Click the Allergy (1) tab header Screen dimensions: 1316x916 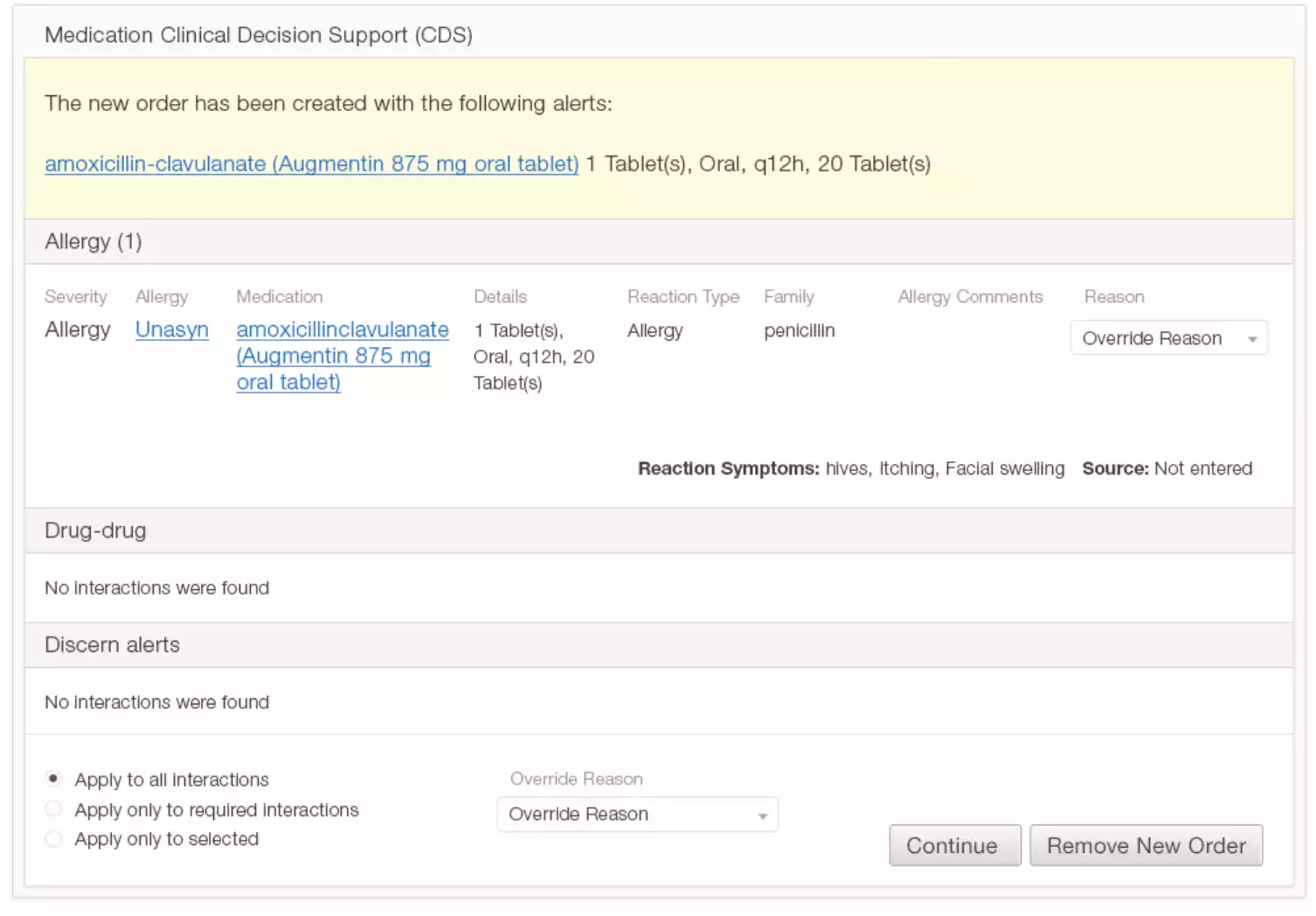[94, 241]
